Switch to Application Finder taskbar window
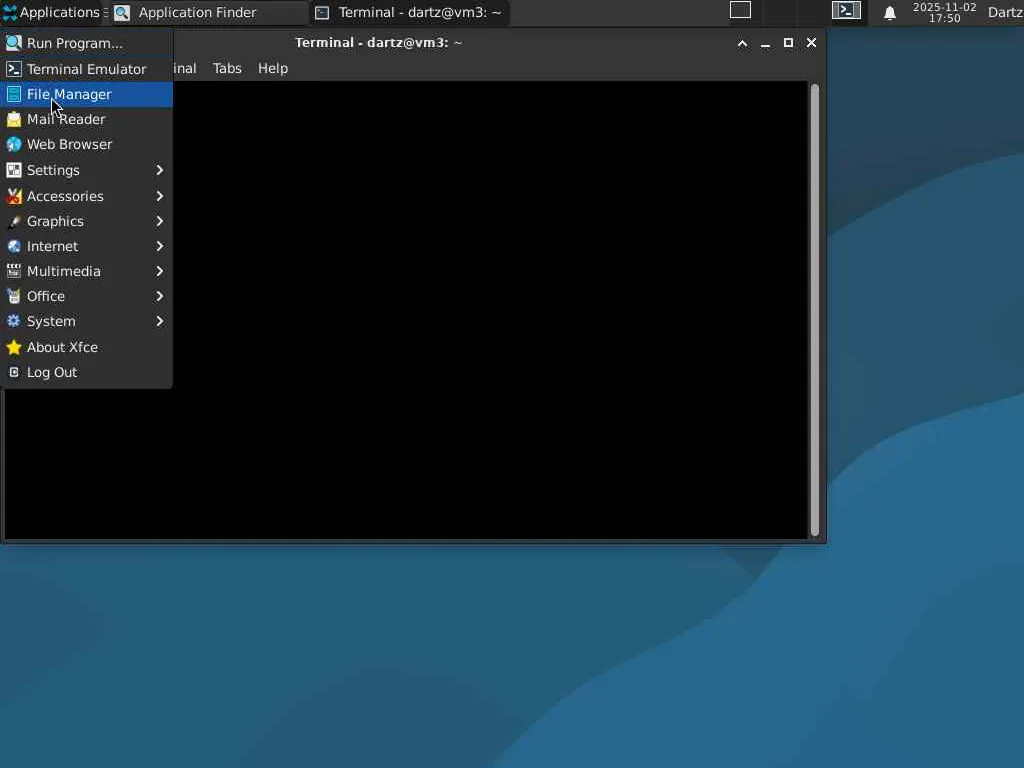The height and width of the screenshot is (768, 1024). click(x=208, y=12)
